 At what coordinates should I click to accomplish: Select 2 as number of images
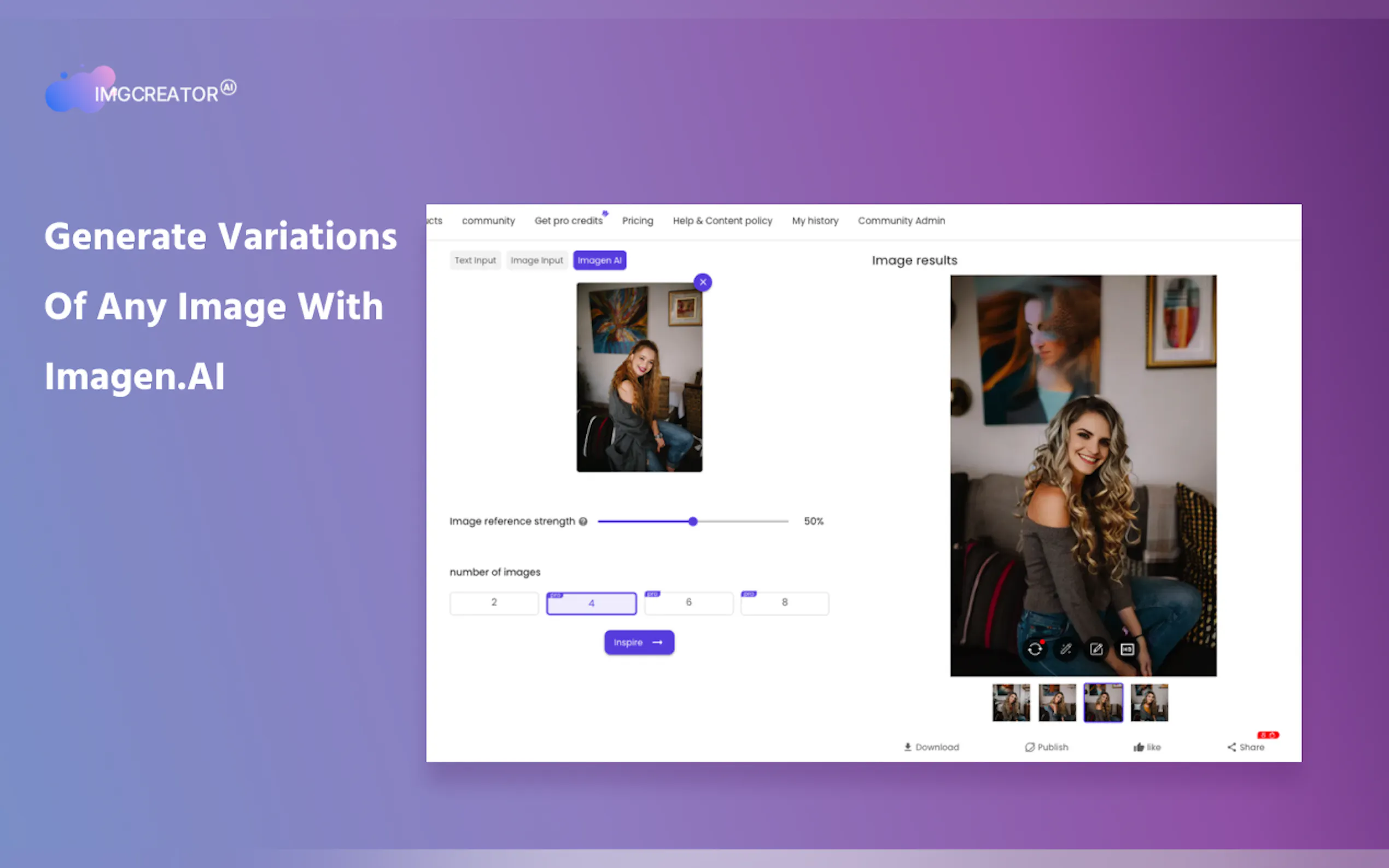(494, 603)
